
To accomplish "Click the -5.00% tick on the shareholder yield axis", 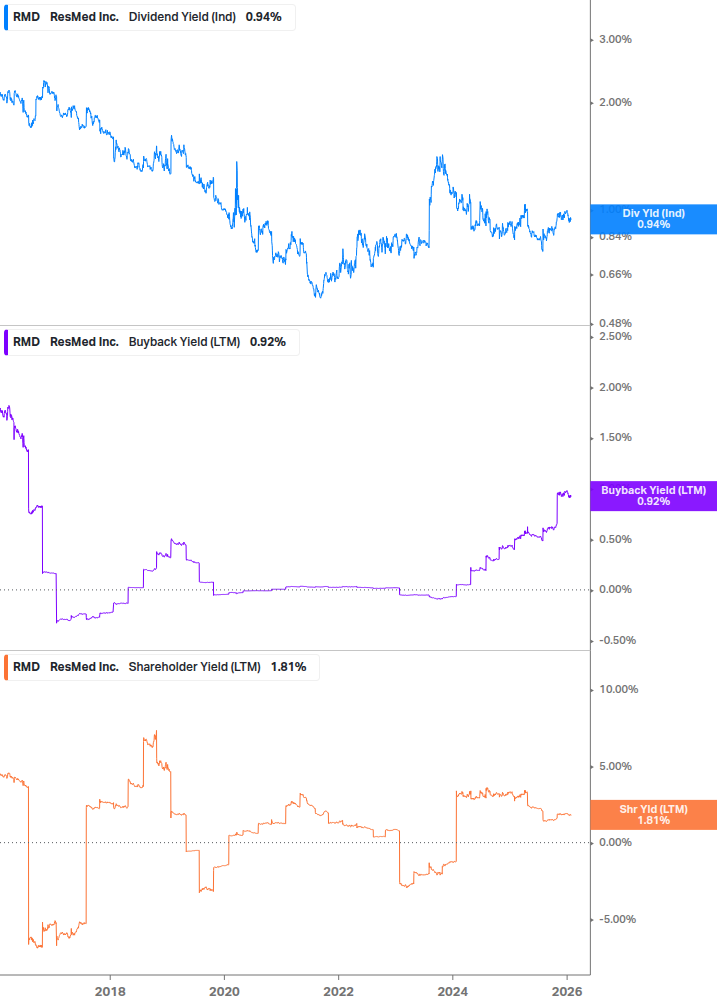I will [617, 919].
